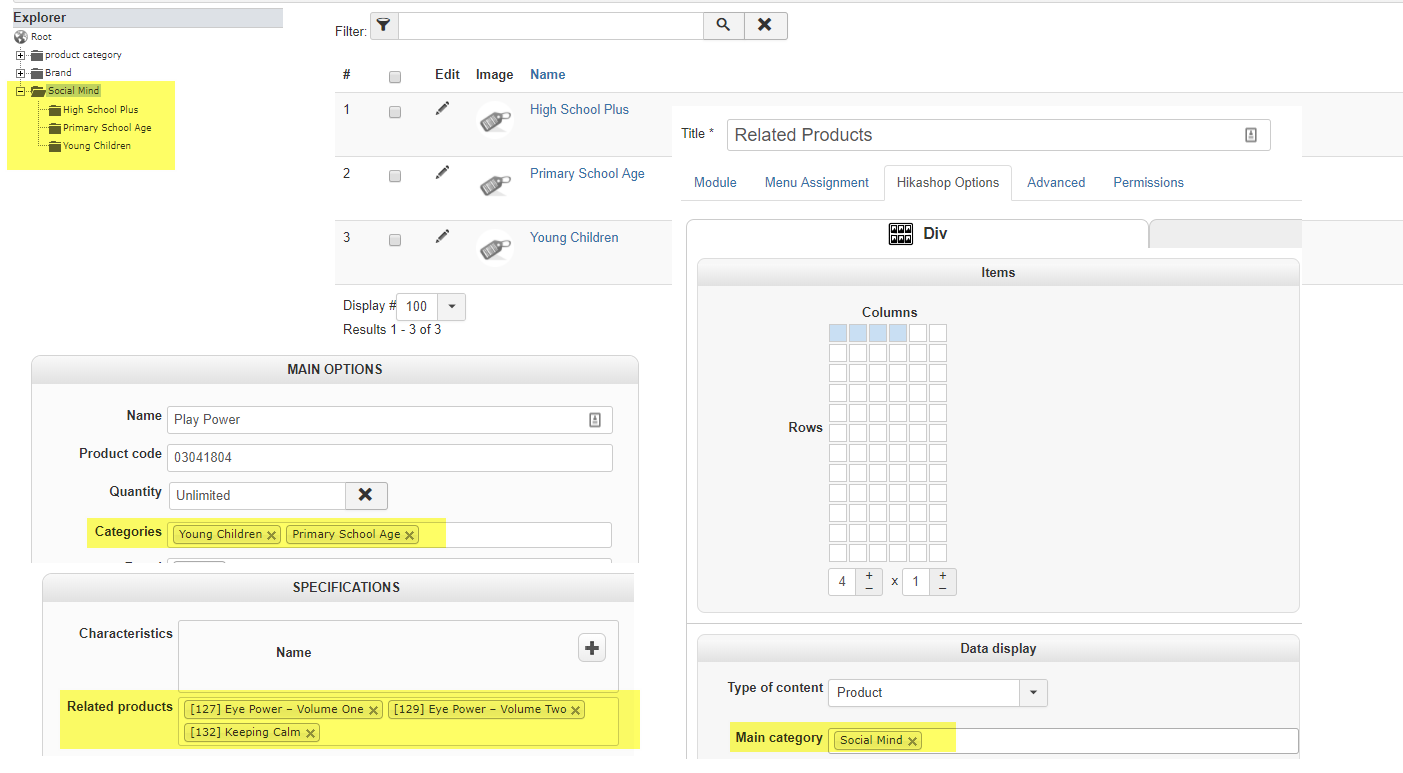This screenshot has height=773, width=1403.
Task: Switch to the Advanced tab
Action: (1056, 183)
